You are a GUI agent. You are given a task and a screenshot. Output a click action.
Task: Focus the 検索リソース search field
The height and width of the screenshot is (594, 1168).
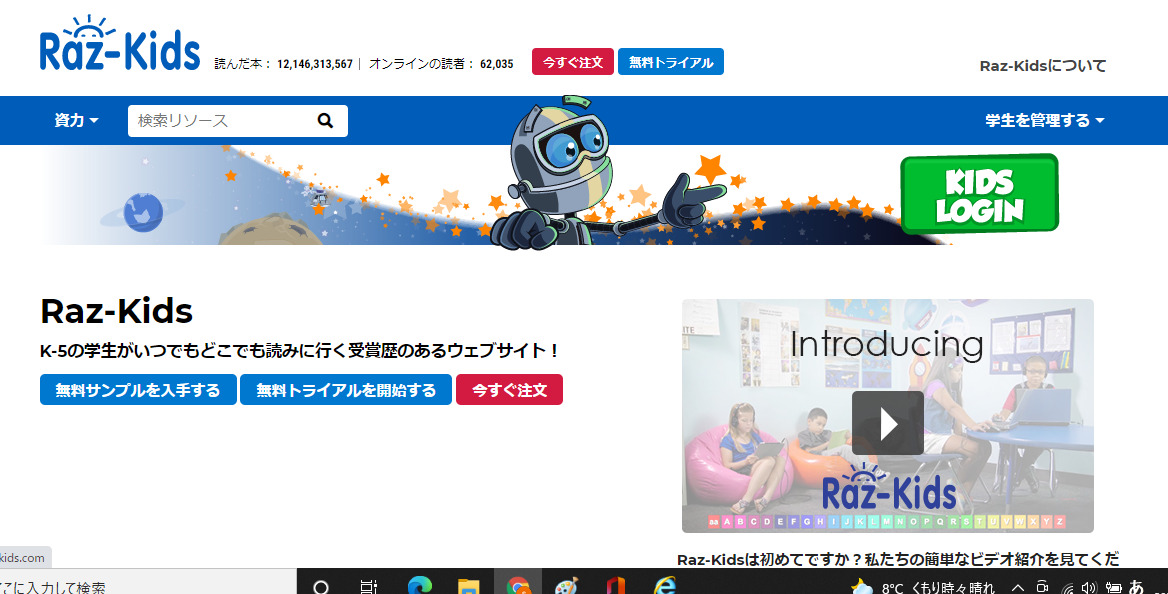coord(218,121)
